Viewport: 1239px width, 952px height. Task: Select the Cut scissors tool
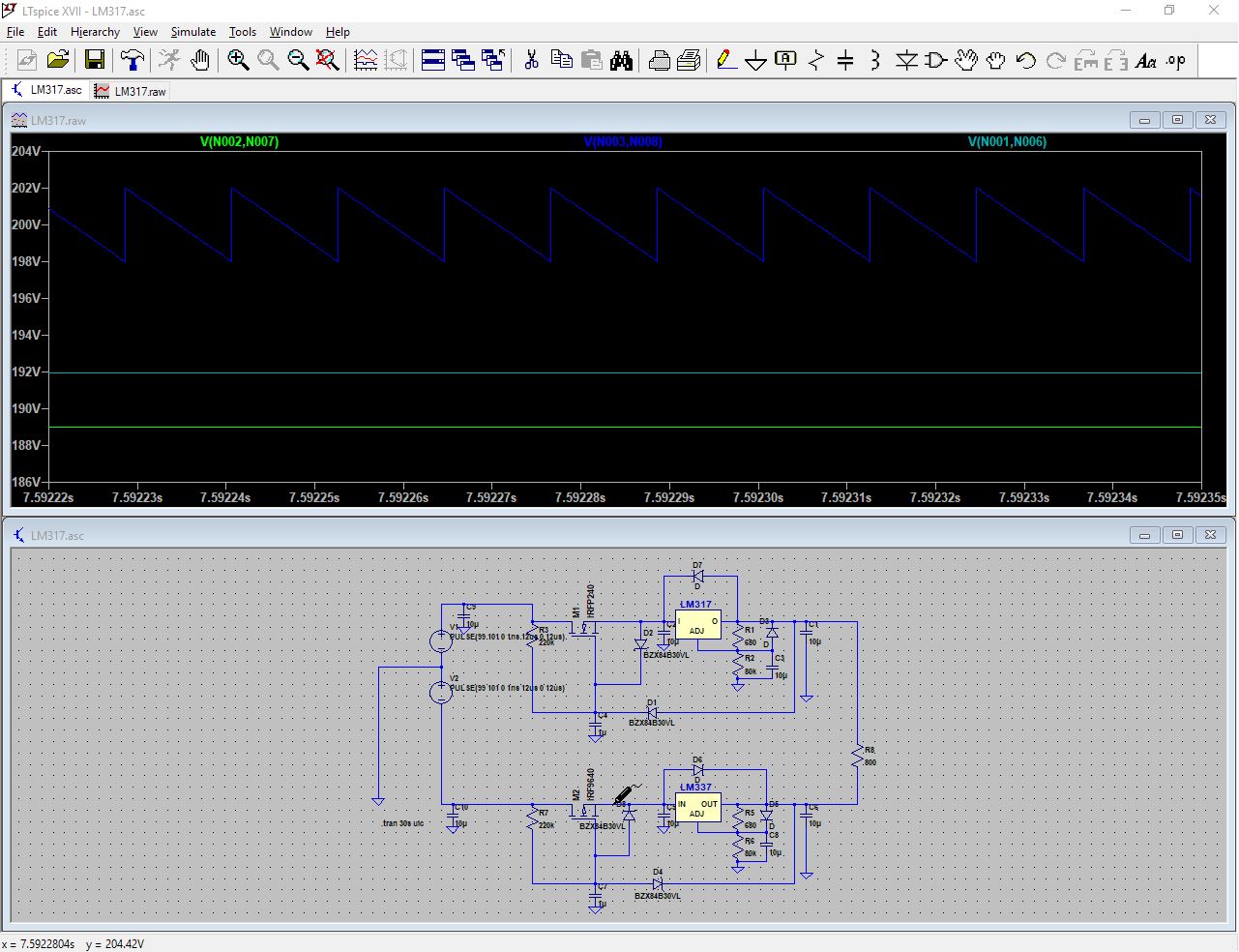pos(531,61)
